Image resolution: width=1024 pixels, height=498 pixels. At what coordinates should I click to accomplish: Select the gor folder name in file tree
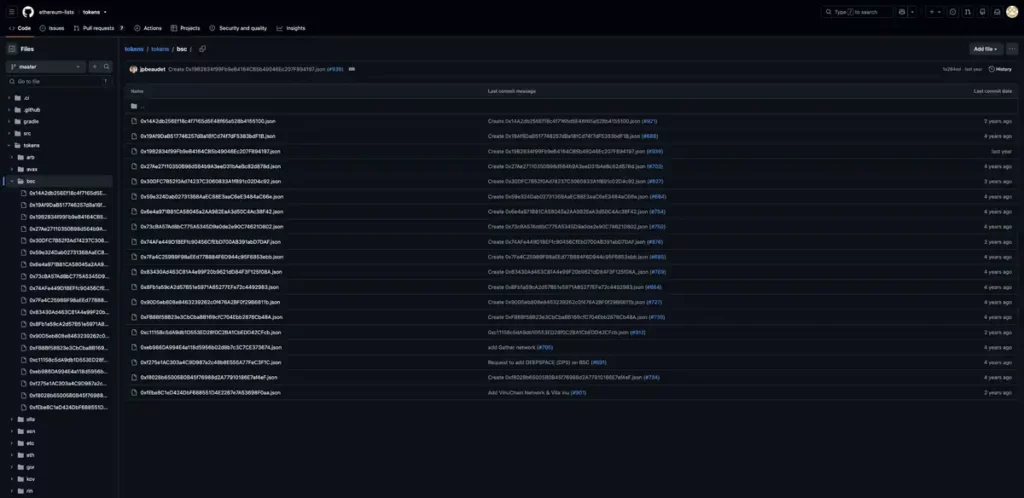point(30,467)
